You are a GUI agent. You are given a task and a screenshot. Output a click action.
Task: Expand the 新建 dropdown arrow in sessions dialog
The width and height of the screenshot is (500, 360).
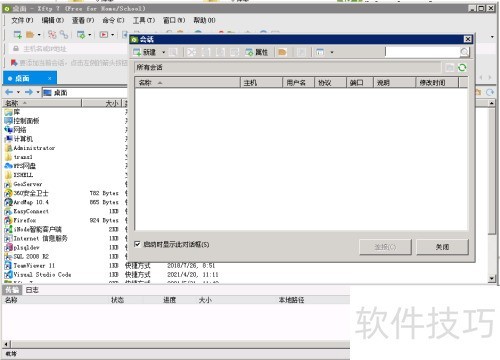(163, 52)
